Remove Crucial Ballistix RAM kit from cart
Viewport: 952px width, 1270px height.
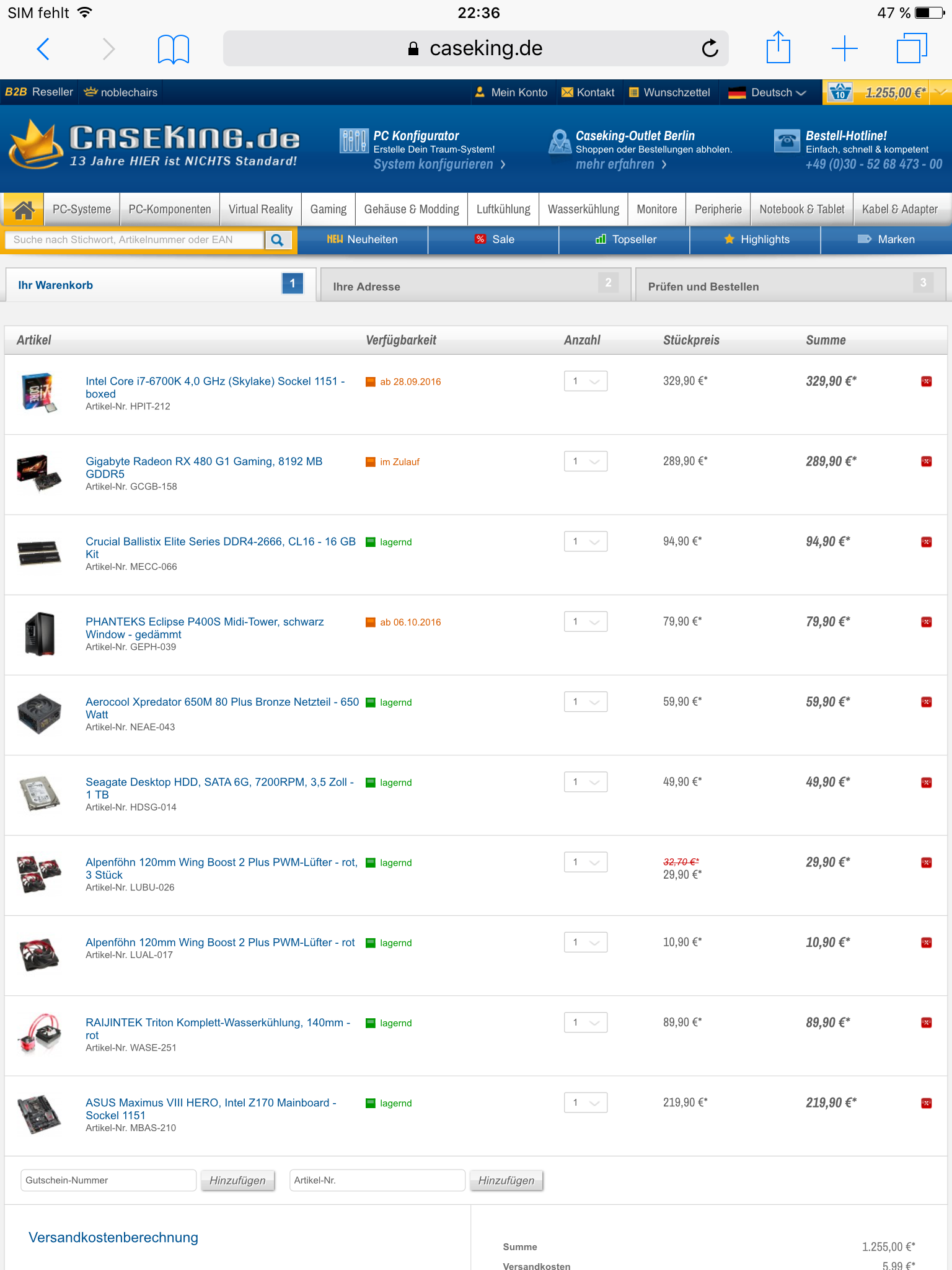927,542
